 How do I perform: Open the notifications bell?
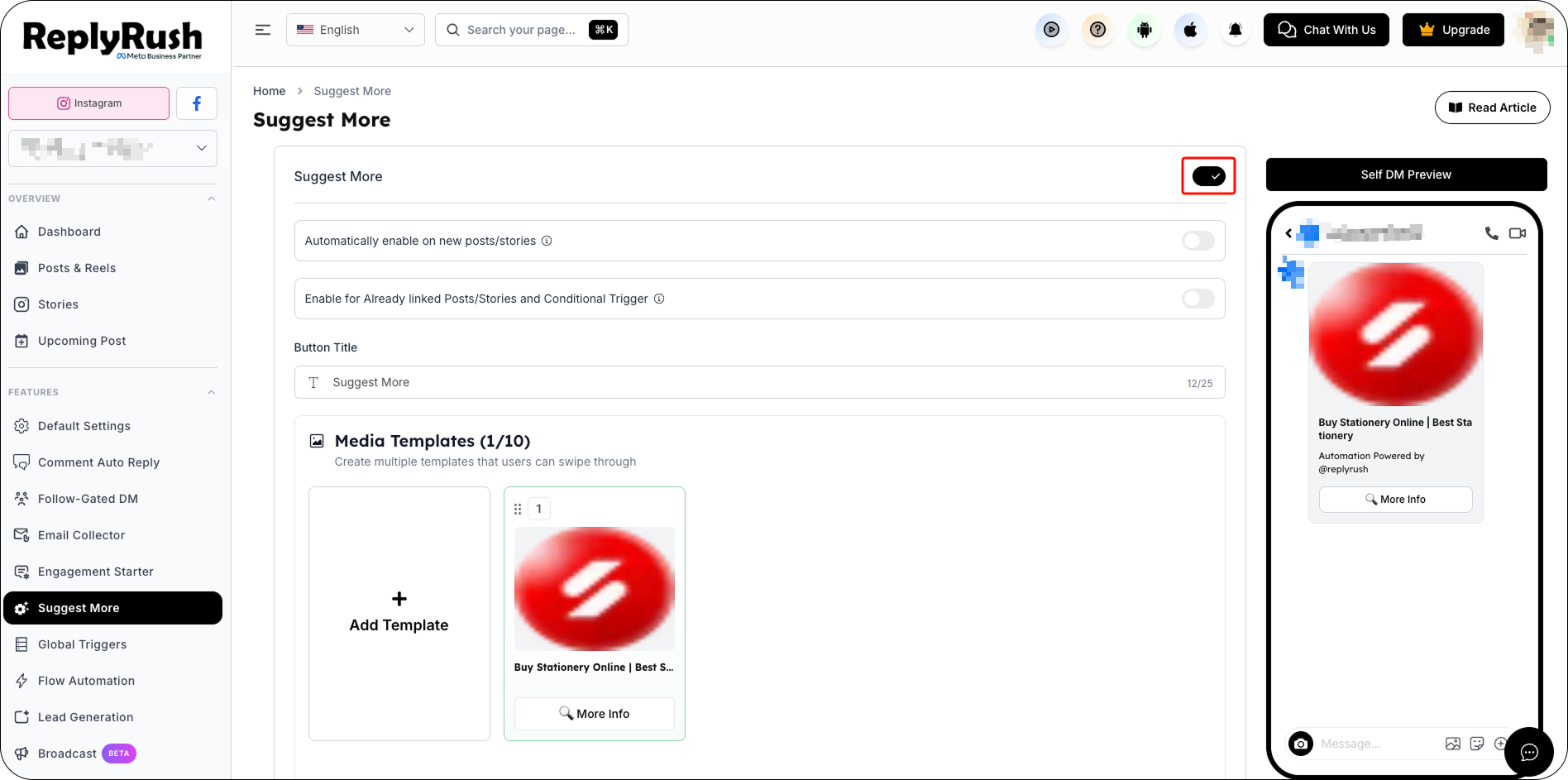1236,30
